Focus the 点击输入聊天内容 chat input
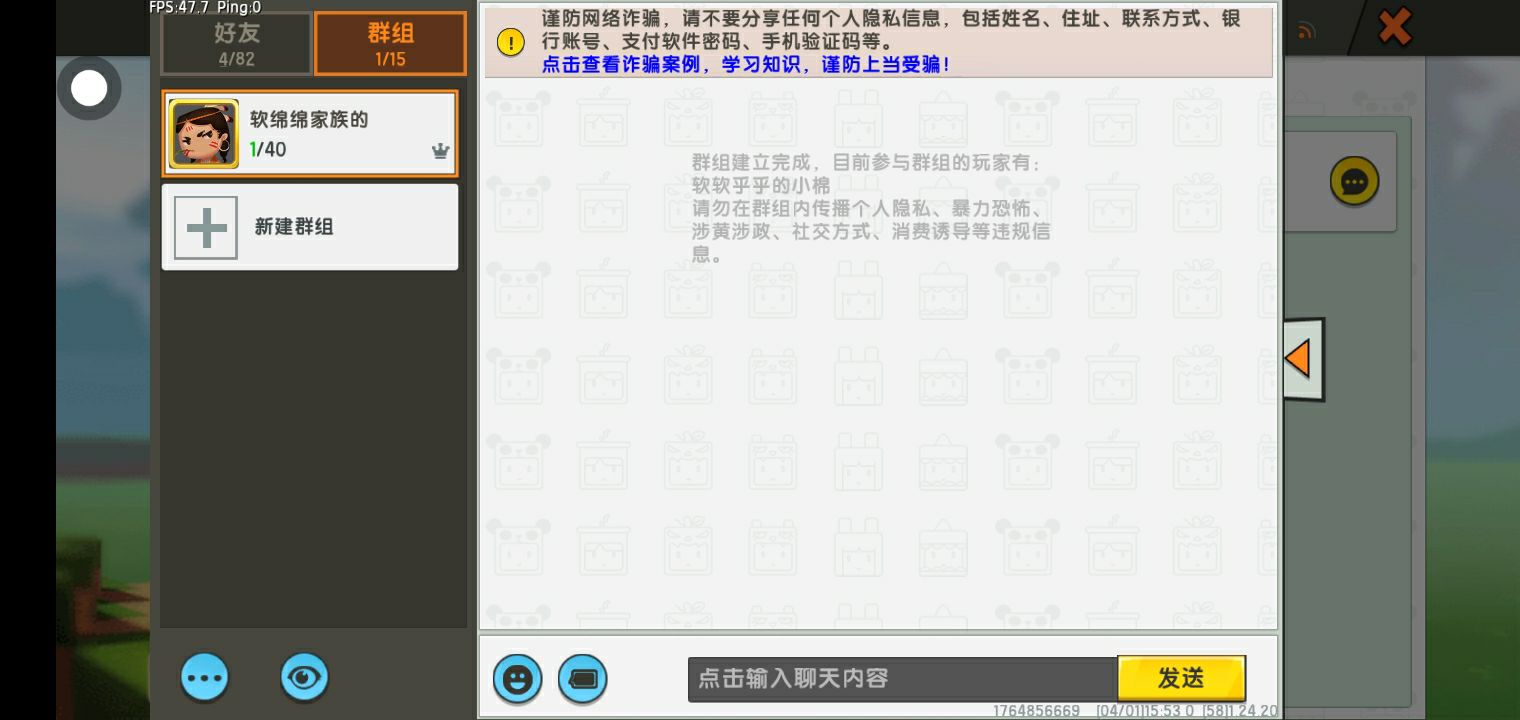1520x720 pixels. (900, 679)
